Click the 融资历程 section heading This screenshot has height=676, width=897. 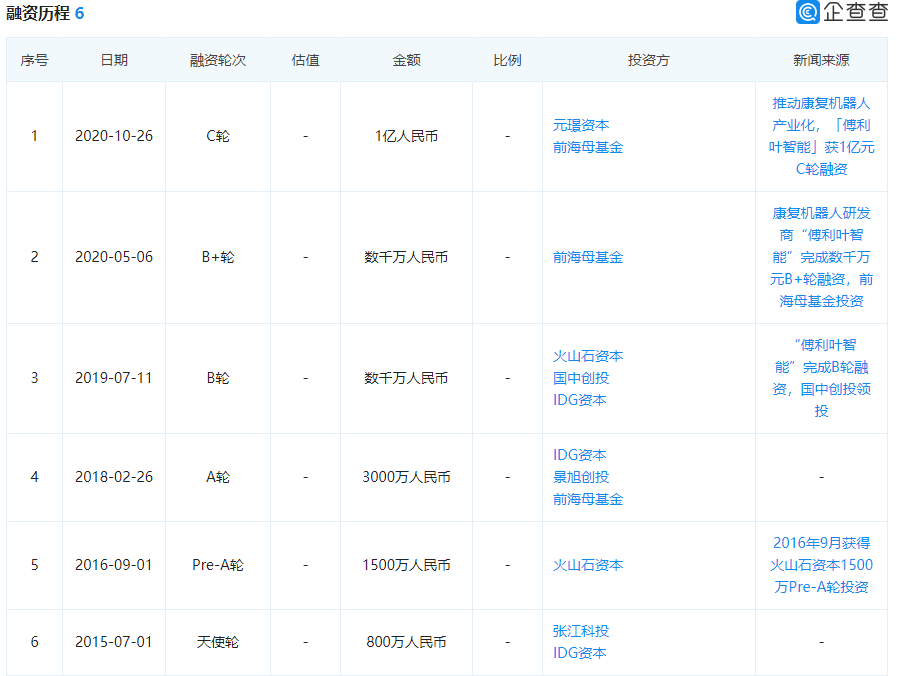(x=38, y=13)
